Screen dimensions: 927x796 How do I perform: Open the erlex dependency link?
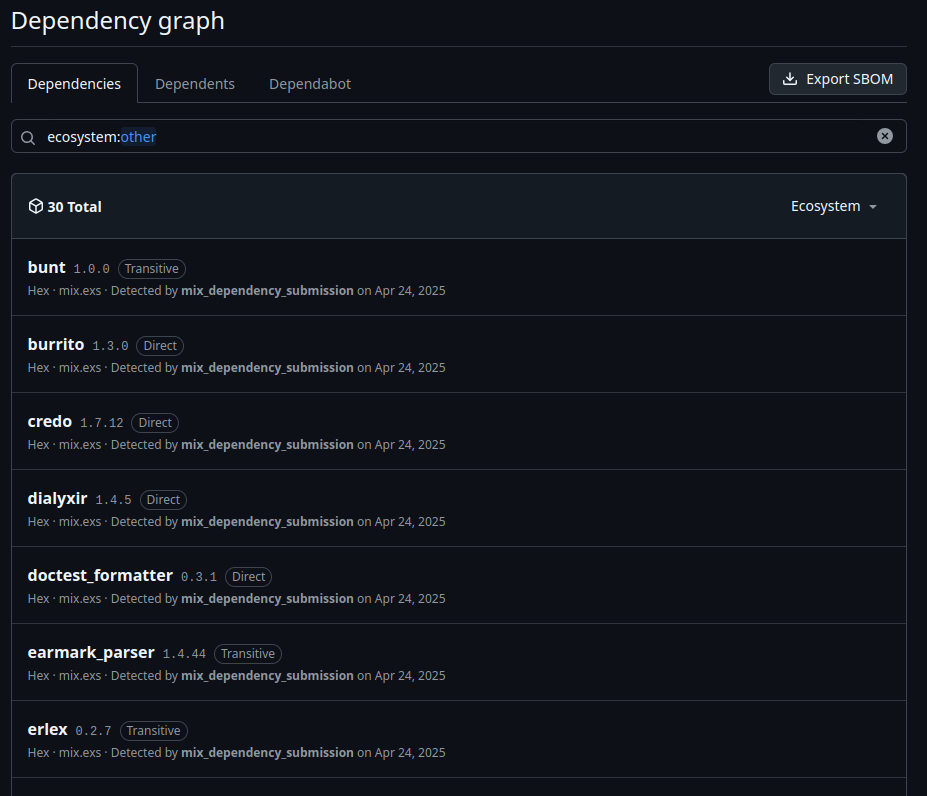coord(48,730)
